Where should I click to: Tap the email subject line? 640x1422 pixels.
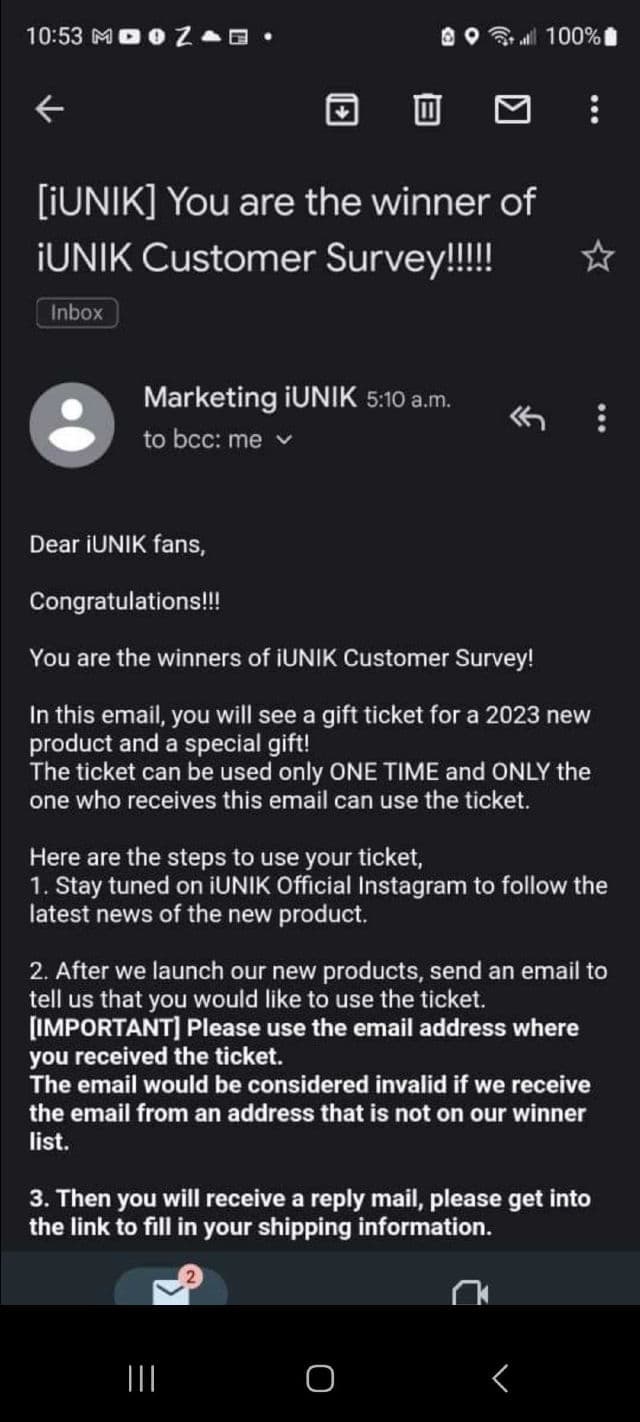tap(284, 230)
